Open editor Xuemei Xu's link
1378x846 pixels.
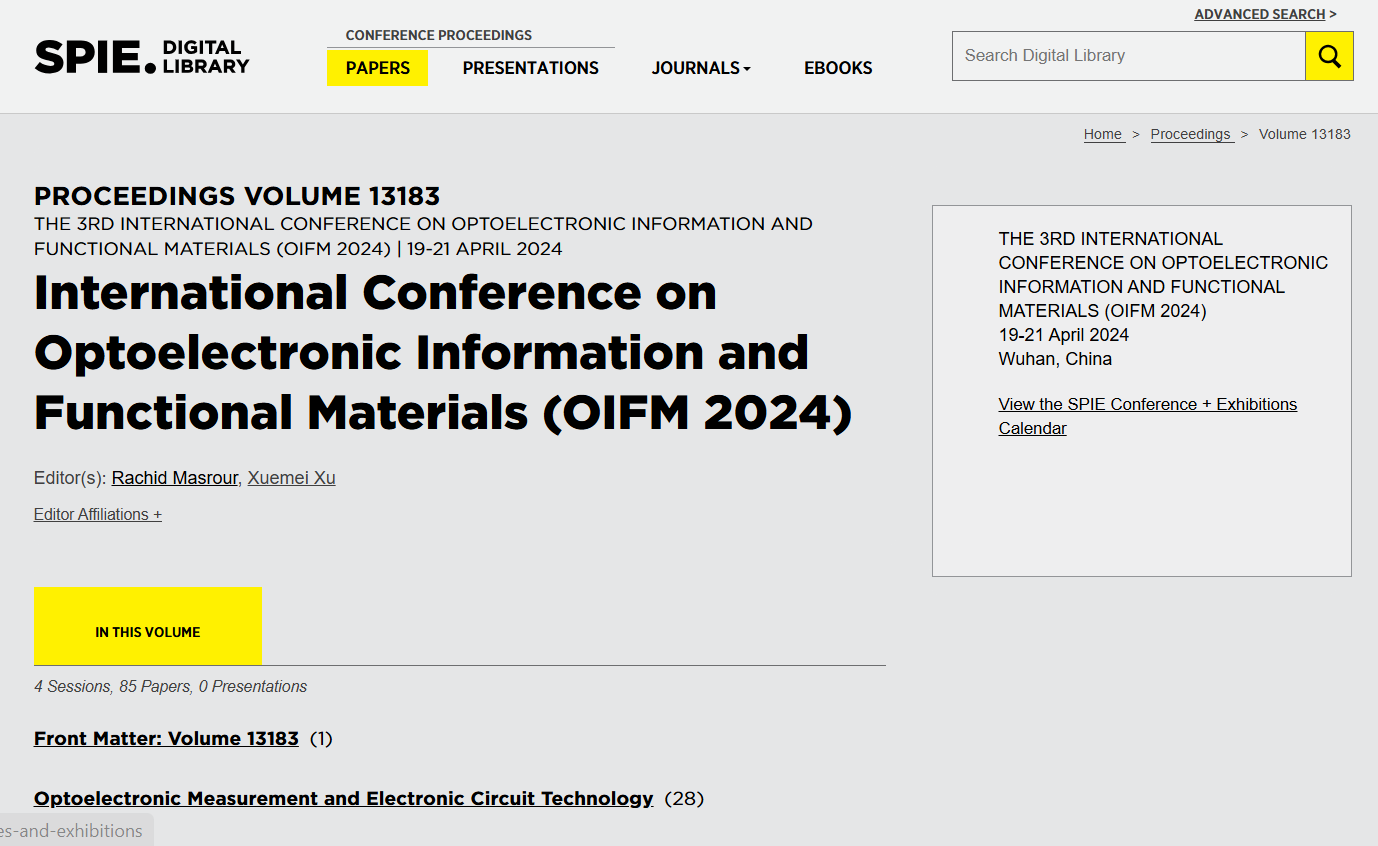point(291,478)
